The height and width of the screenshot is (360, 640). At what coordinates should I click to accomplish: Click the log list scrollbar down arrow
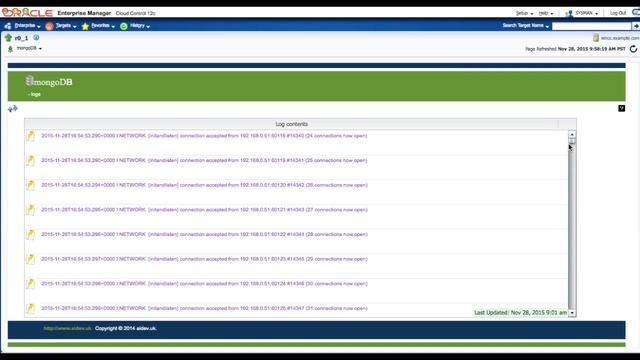[572, 313]
